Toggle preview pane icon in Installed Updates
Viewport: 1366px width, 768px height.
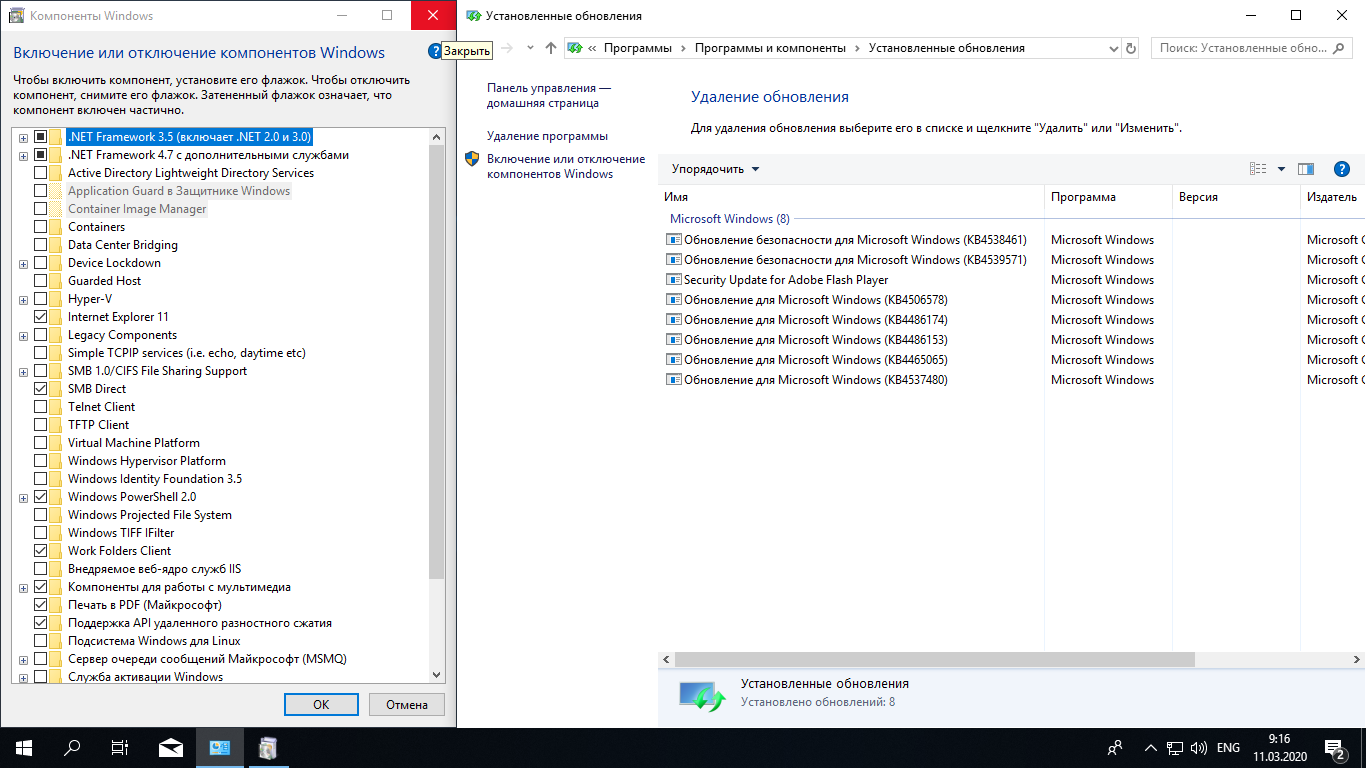[x=1306, y=169]
